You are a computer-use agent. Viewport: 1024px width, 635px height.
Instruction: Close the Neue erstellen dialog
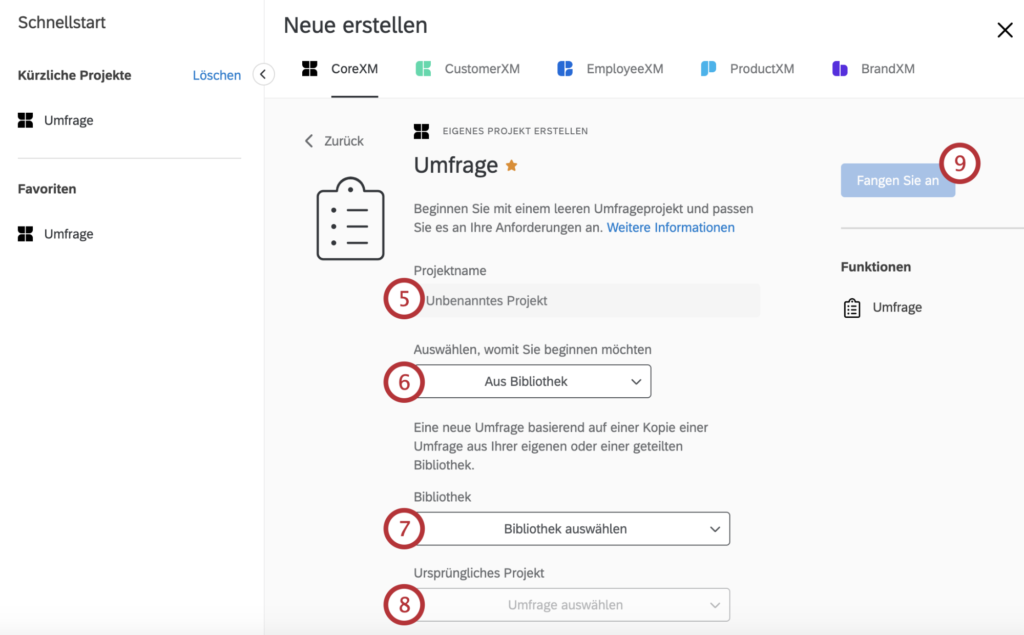click(1004, 30)
